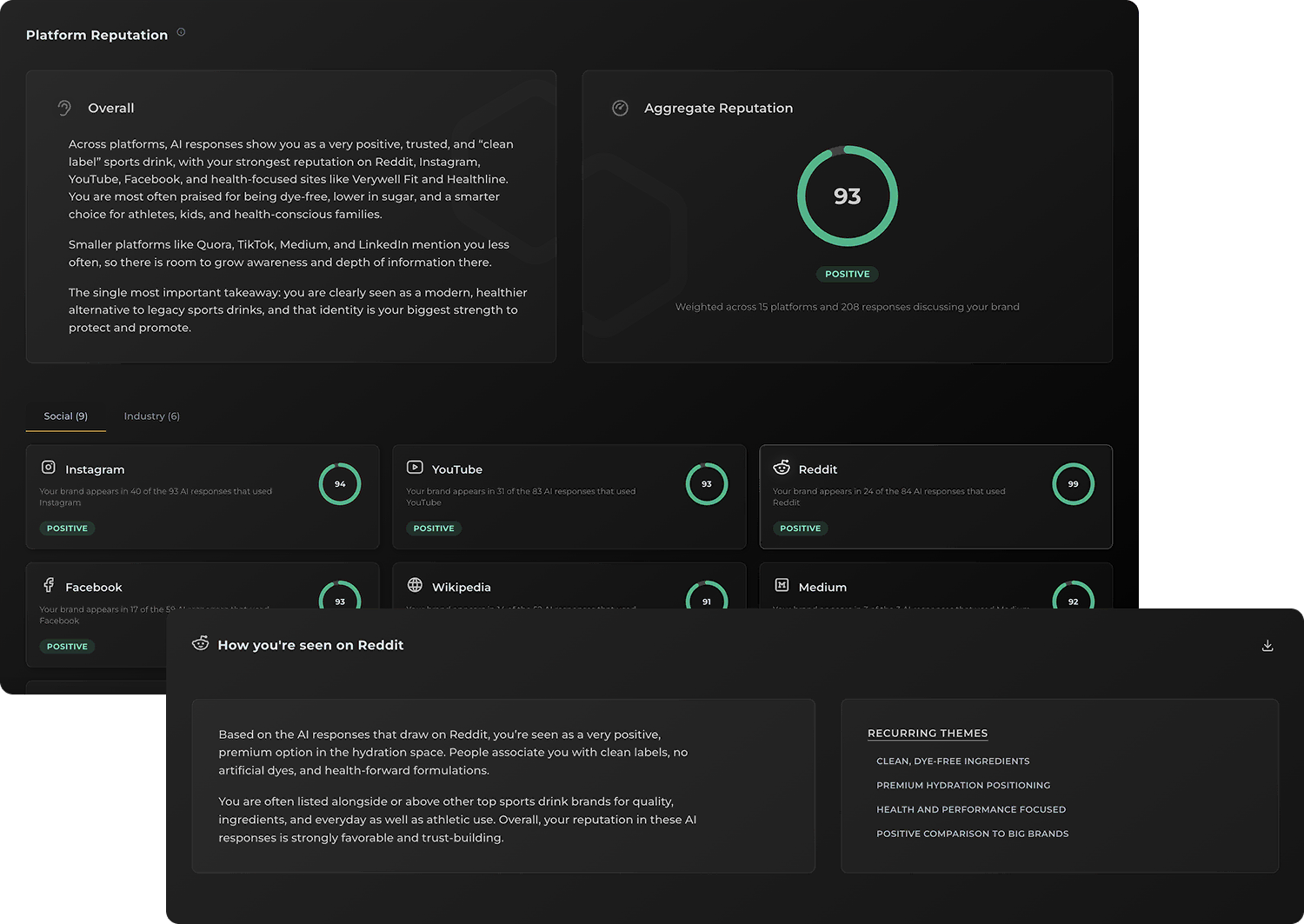1304x924 pixels.
Task: Click POSITIVE badge on Facebook card
Action: [67, 647]
